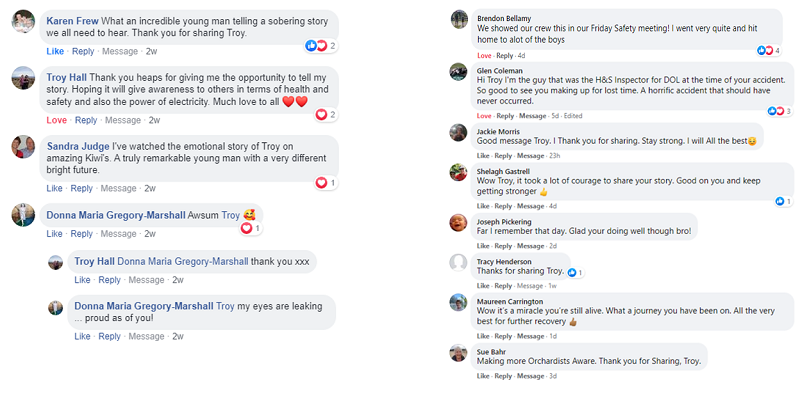Open Tracy Henderson's default avatar
The height and width of the screenshot is (394, 800).
tap(458, 263)
